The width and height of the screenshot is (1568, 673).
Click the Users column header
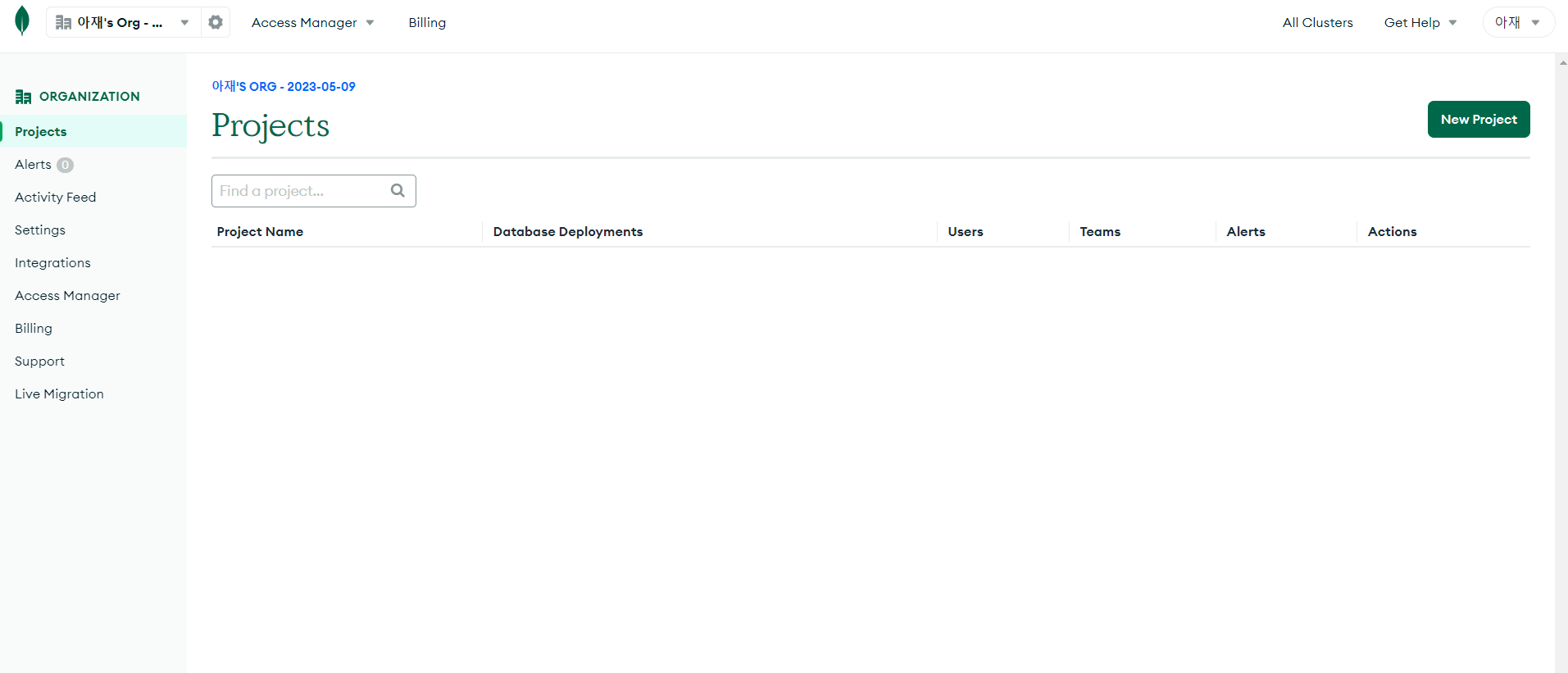click(966, 231)
